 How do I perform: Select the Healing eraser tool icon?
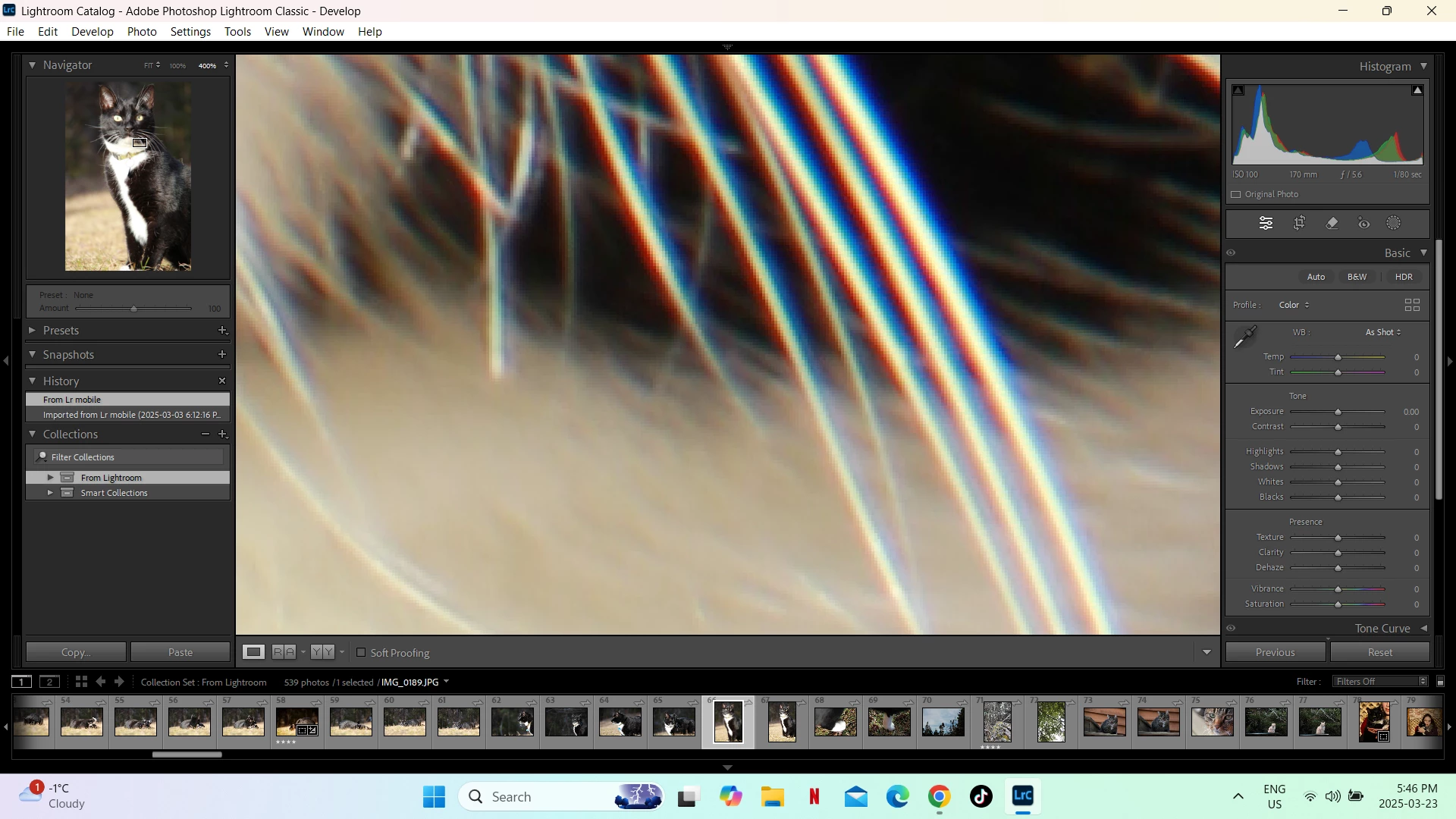(x=1332, y=223)
